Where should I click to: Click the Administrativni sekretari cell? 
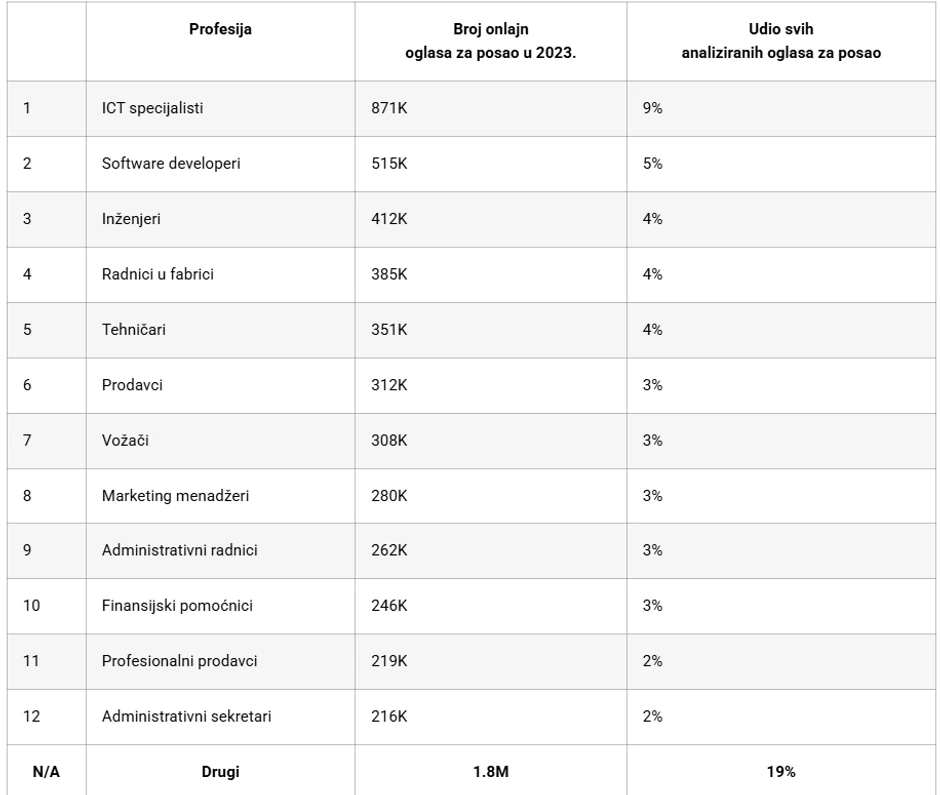tap(186, 716)
